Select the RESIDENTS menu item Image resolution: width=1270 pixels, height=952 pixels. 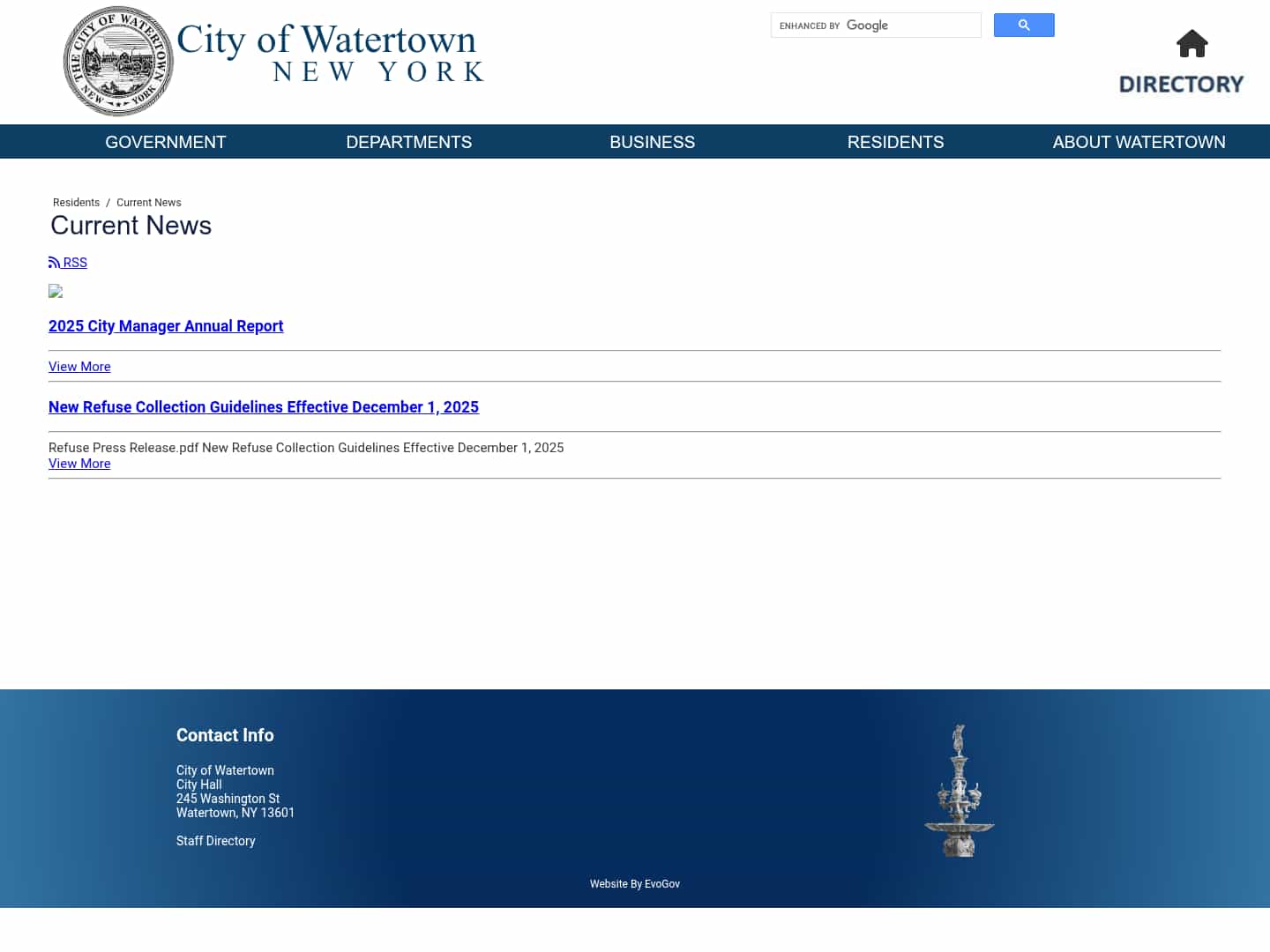click(895, 142)
